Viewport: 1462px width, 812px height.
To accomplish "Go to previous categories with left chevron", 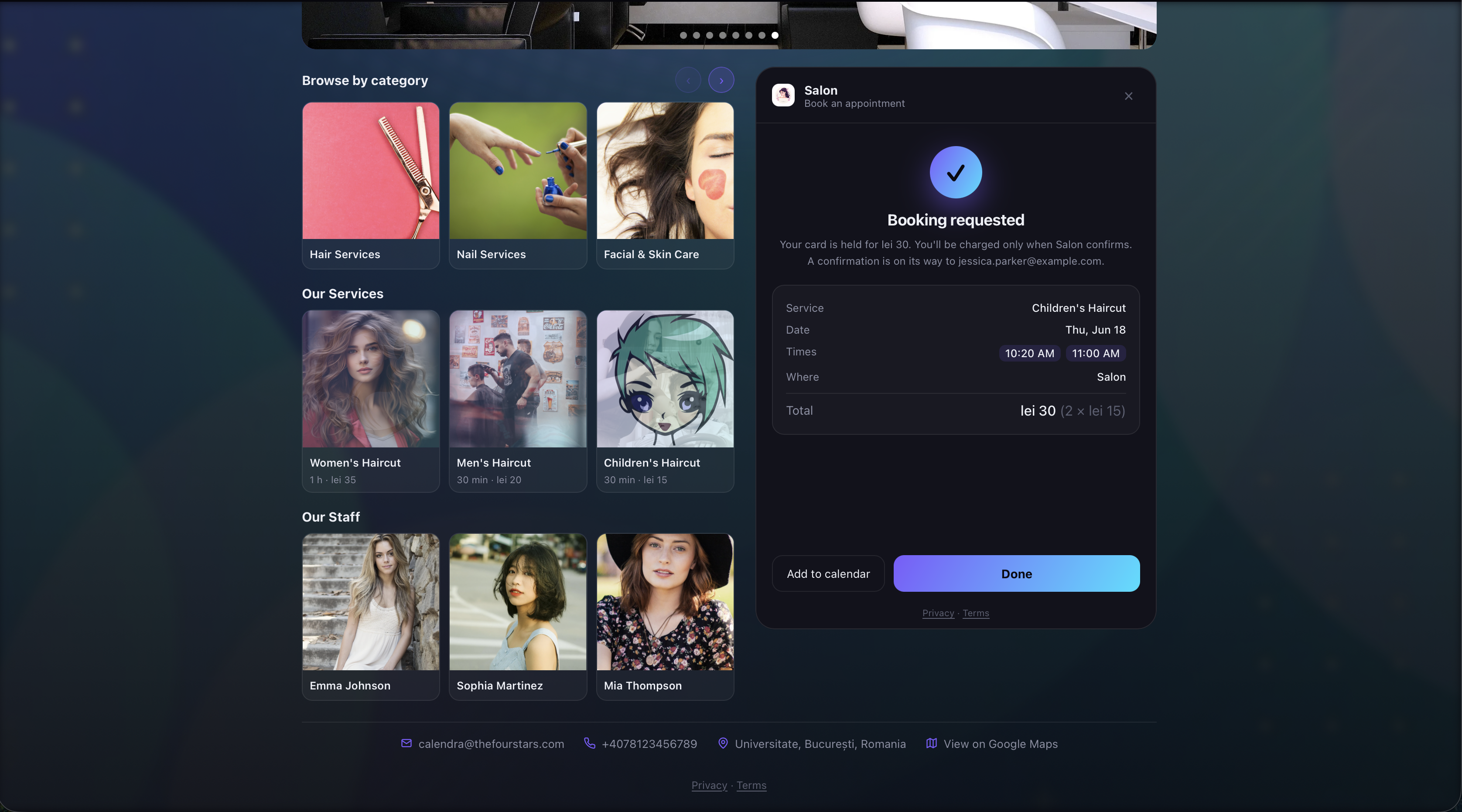I will (x=688, y=81).
